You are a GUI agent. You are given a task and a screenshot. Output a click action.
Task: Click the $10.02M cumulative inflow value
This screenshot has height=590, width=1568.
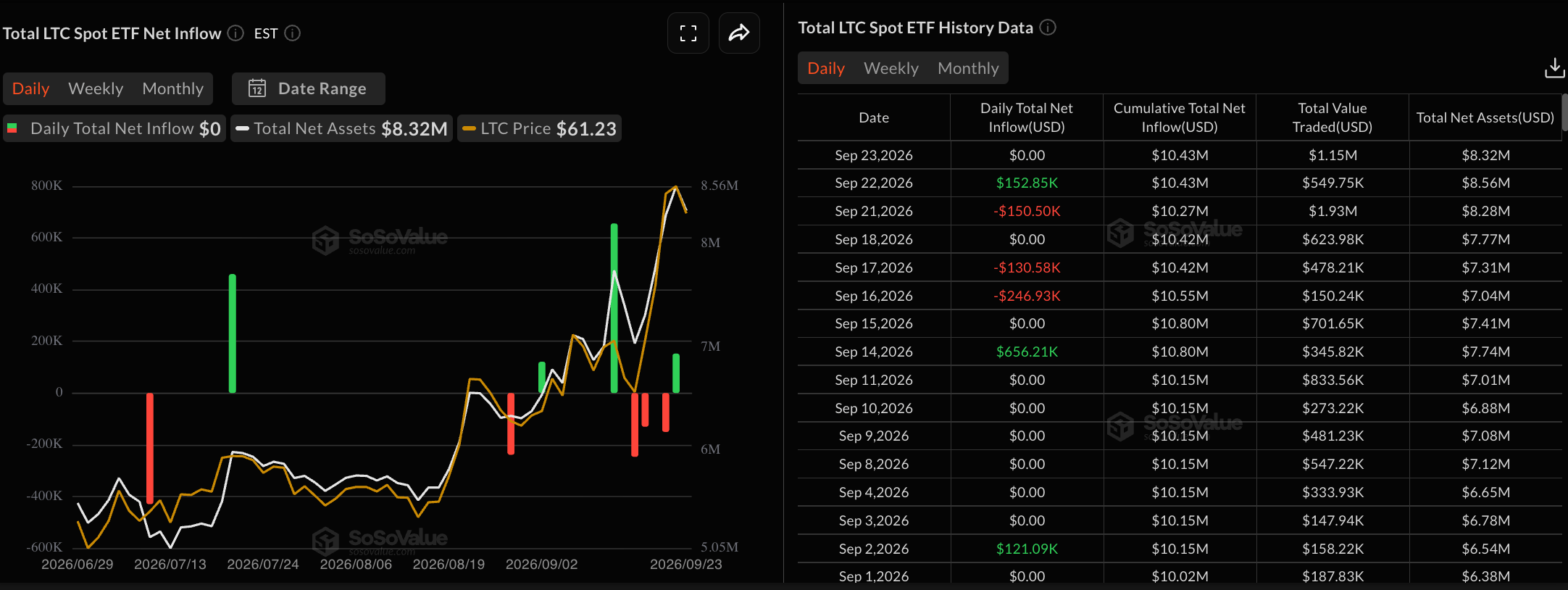(1180, 576)
